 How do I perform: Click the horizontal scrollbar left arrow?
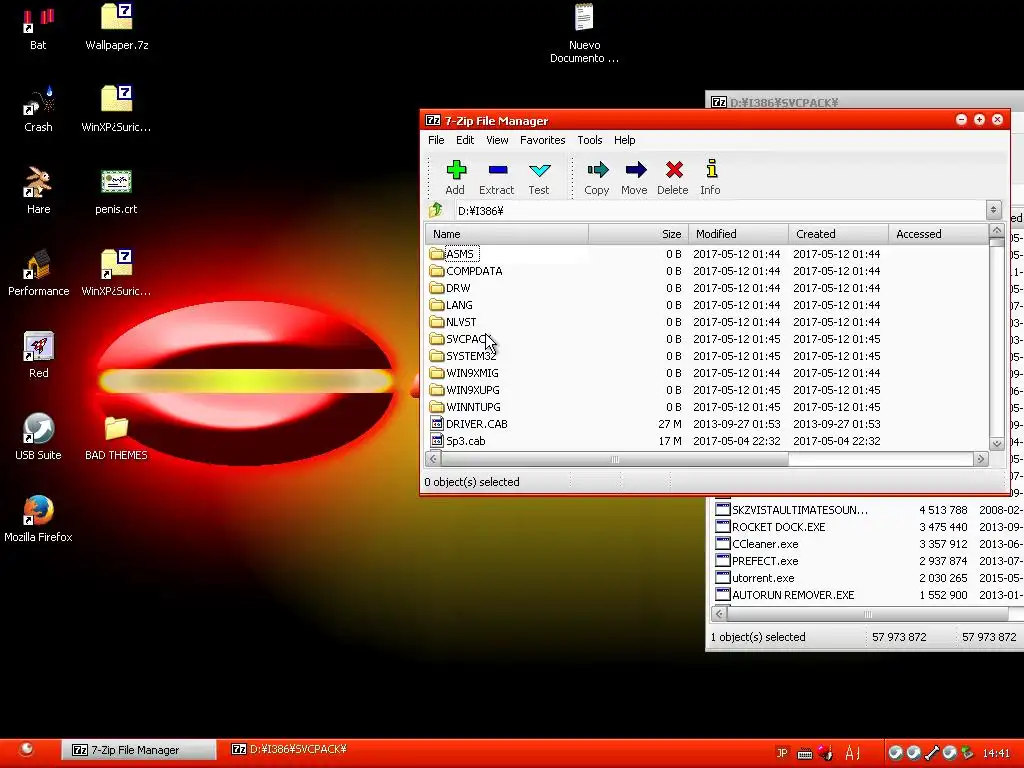coord(433,459)
